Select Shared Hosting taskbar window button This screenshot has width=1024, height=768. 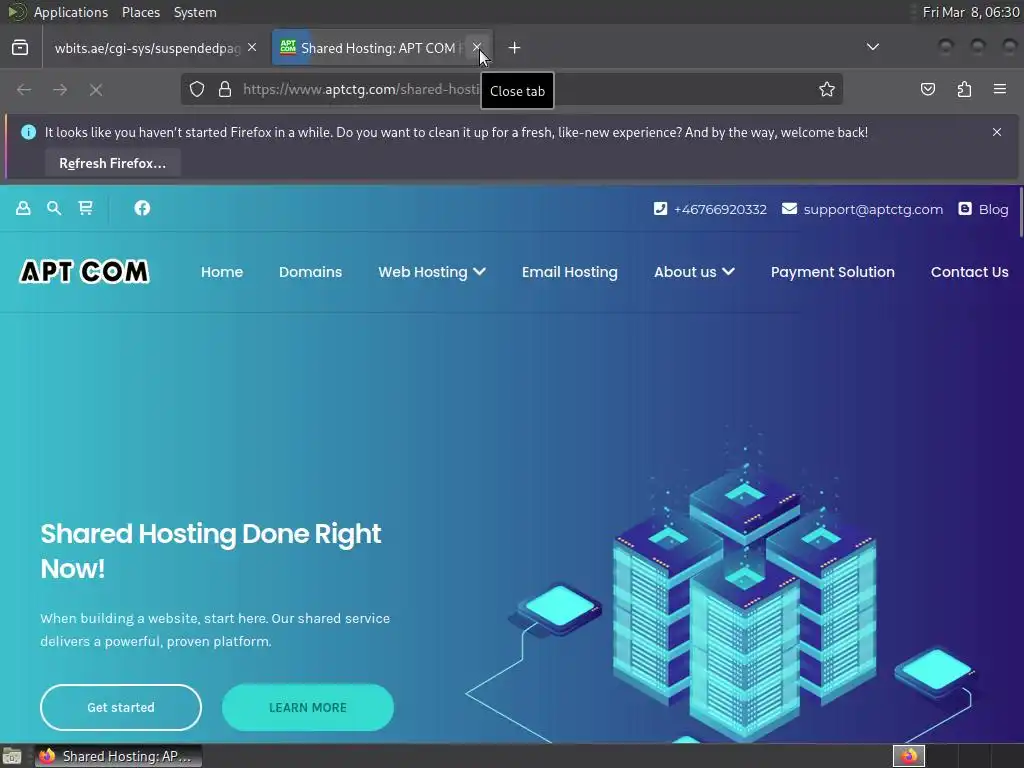pos(118,756)
